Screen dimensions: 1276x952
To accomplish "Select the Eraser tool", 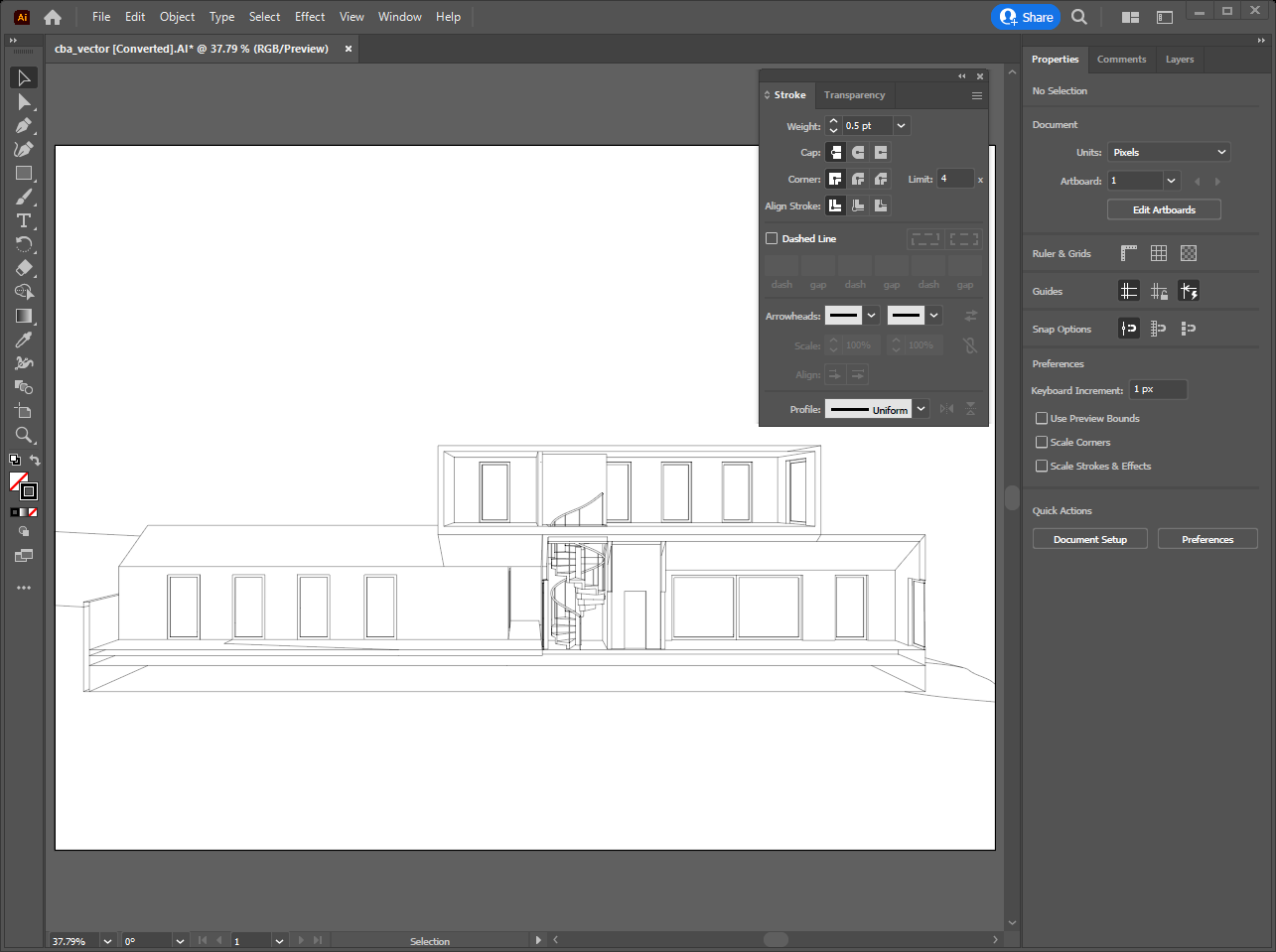I will pyautogui.click(x=24, y=268).
